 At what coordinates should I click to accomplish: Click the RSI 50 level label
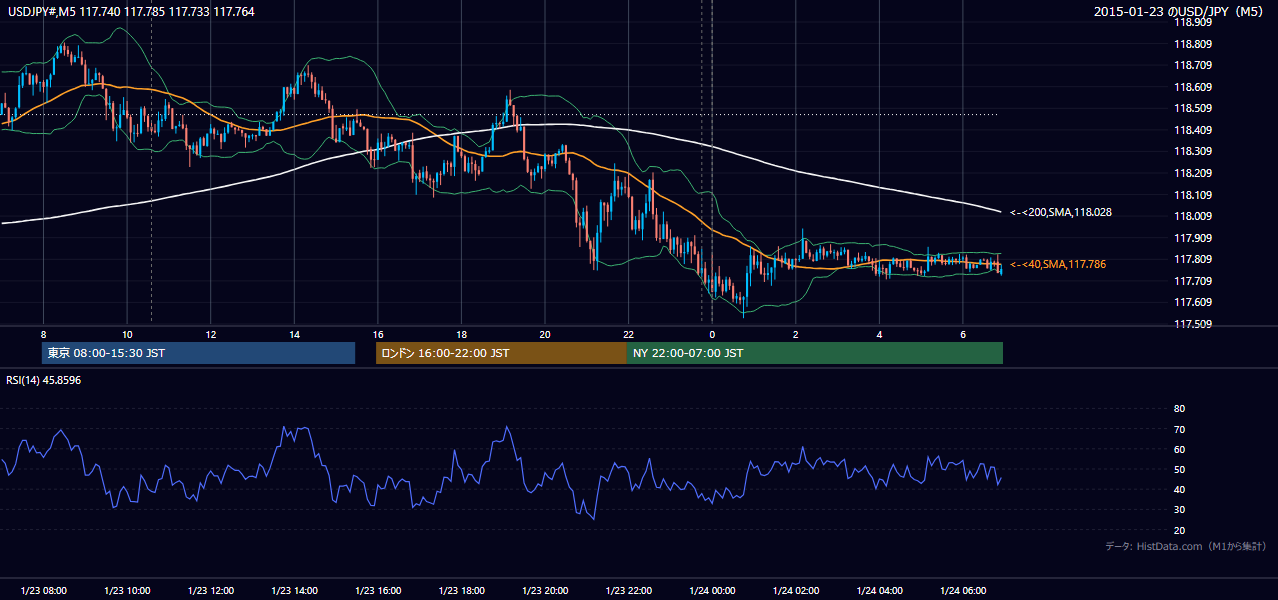click(x=1179, y=469)
